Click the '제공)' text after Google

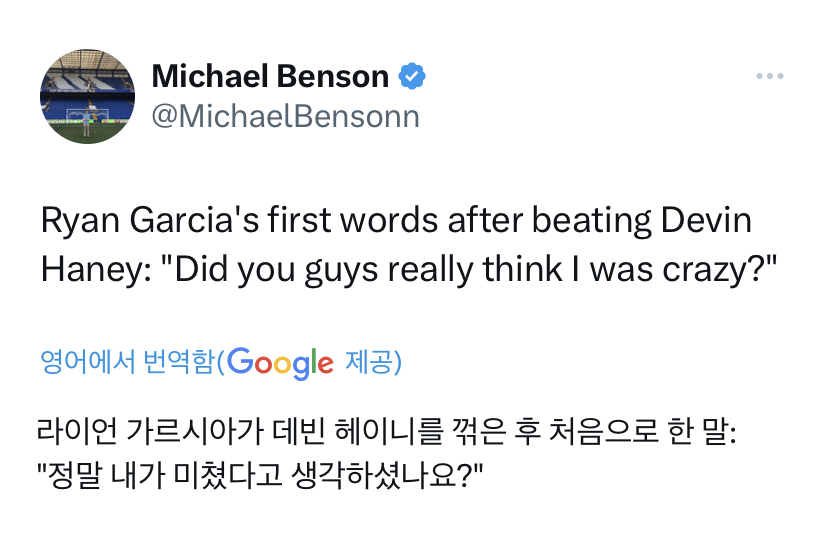(373, 362)
